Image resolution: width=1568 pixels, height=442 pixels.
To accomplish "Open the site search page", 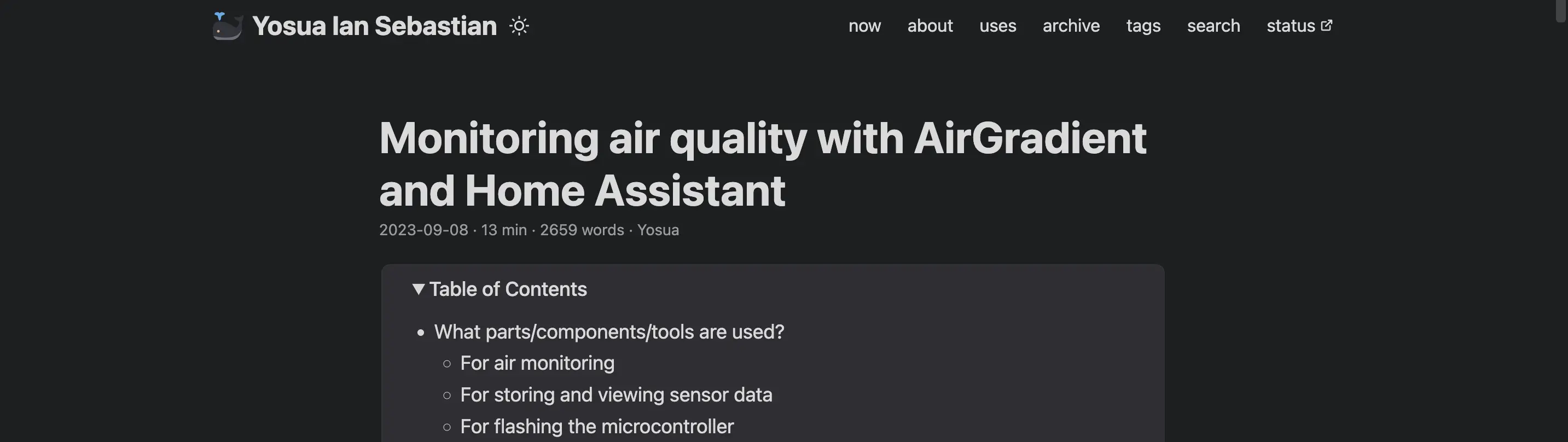I will pyautogui.click(x=1213, y=26).
